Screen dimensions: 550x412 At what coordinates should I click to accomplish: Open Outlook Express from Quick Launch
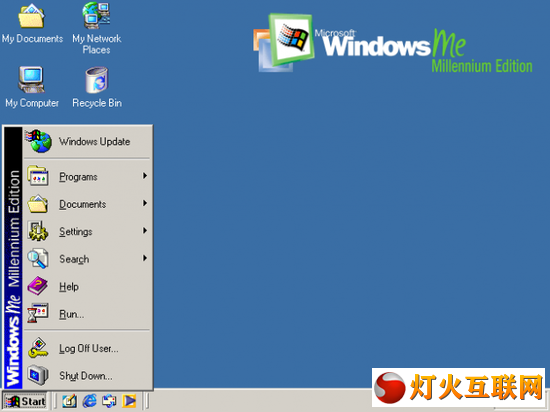click(x=109, y=401)
